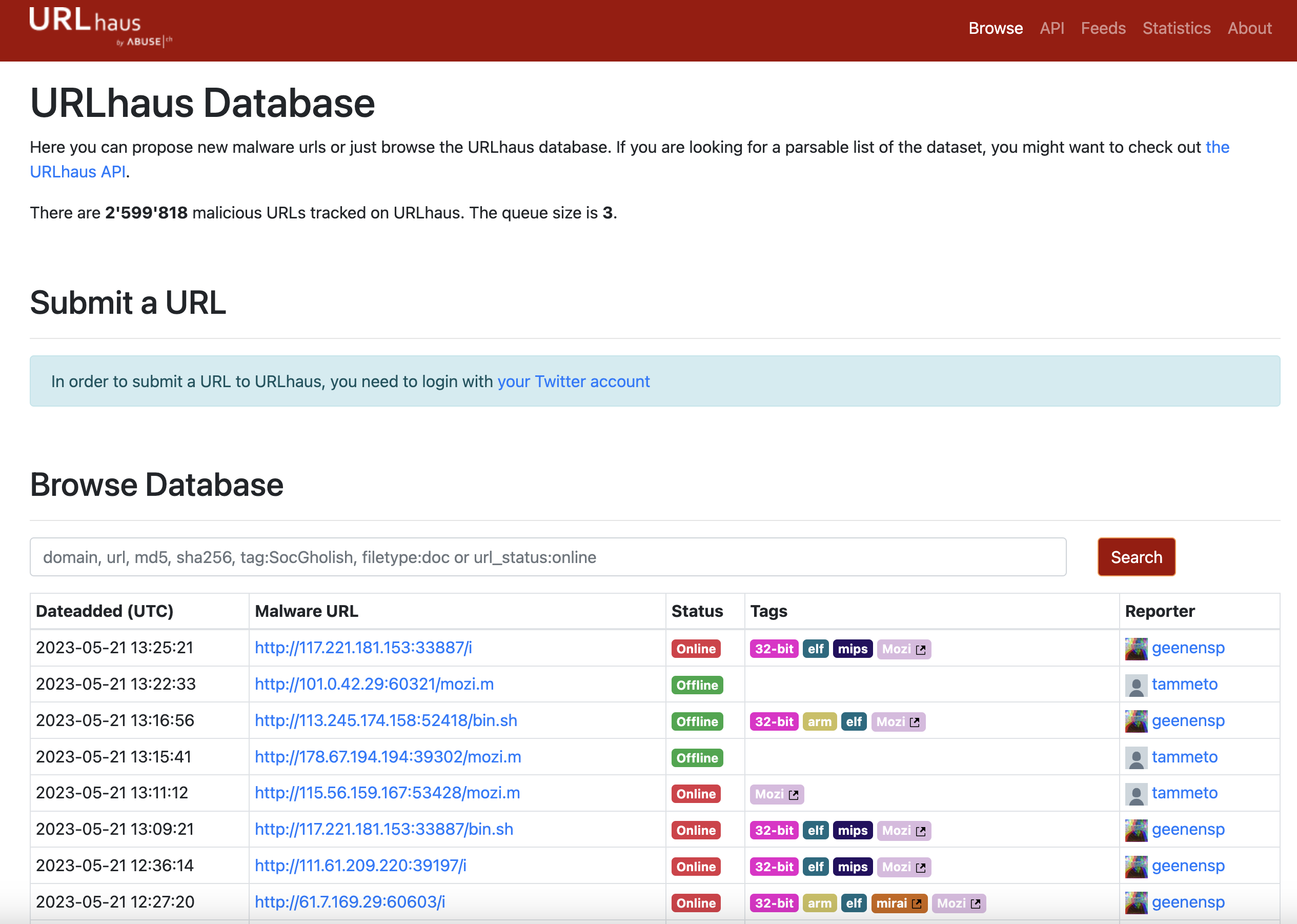Click the arm tag in the 13:16:56 row
Screen dimensions: 1297x924
coord(820,722)
